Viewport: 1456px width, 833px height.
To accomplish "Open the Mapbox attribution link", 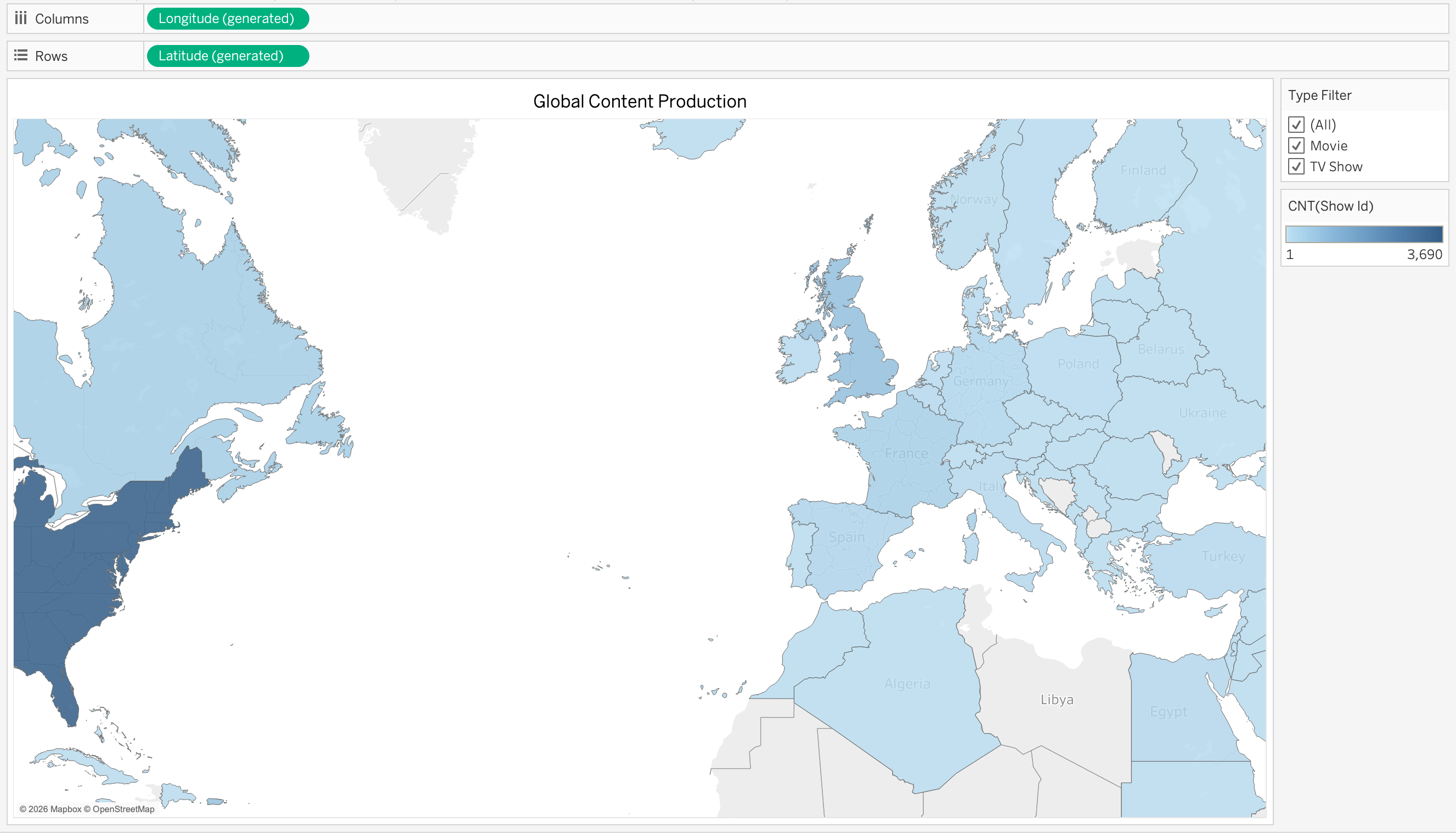I will pyautogui.click(x=50, y=809).
